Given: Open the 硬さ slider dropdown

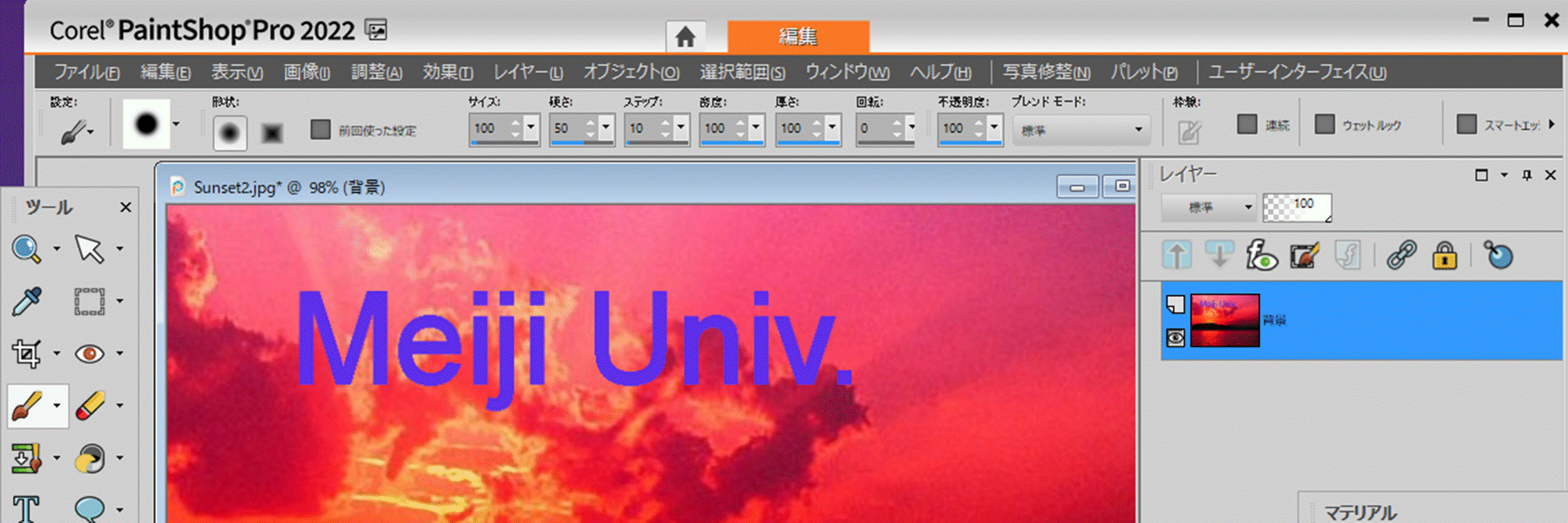Looking at the screenshot, I should [x=606, y=127].
